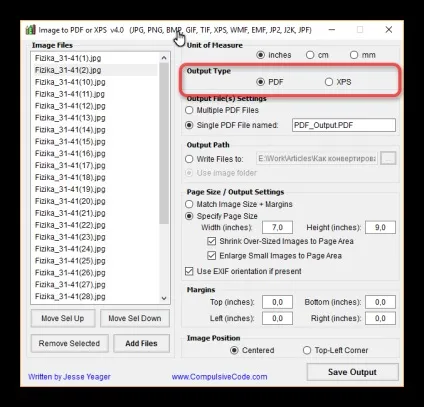Click the Top margin field
The height and width of the screenshot is (407, 424).
coord(277,302)
